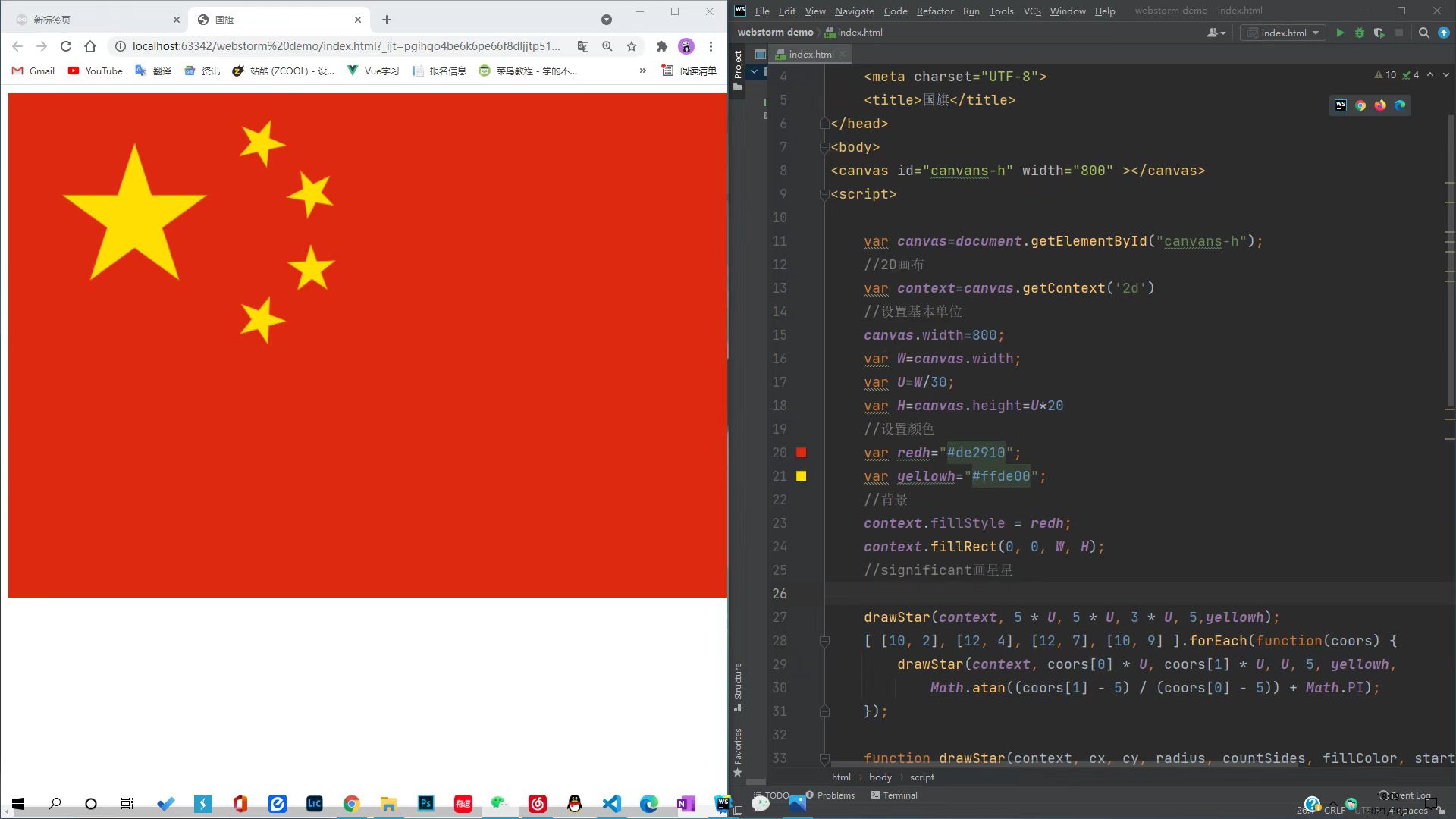Go to Chrome home page icon
Screen dimensions: 1456x819
[x=90, y=46]
